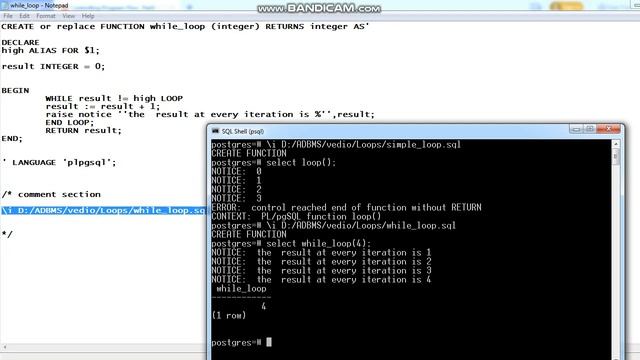Viewport: 640px width, 360px height.
Task: Click the '/* comment section' line
Action: [x=51, y=194]
